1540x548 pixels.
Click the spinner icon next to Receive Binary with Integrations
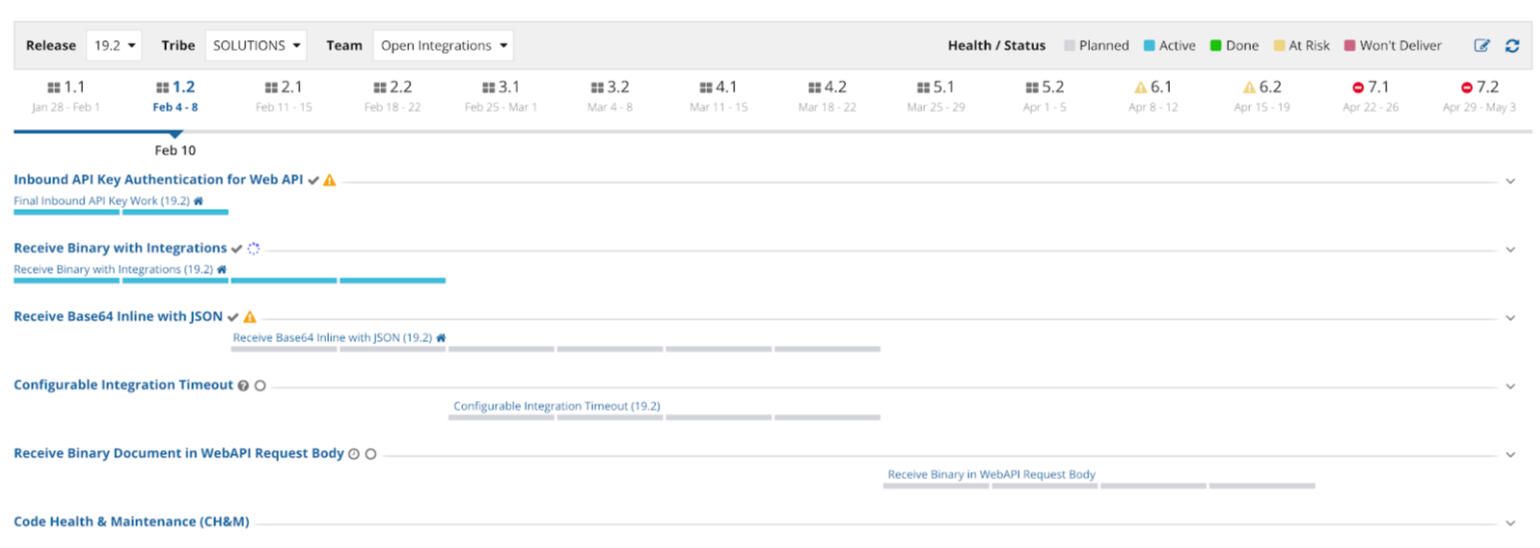(x=254, y=249)
